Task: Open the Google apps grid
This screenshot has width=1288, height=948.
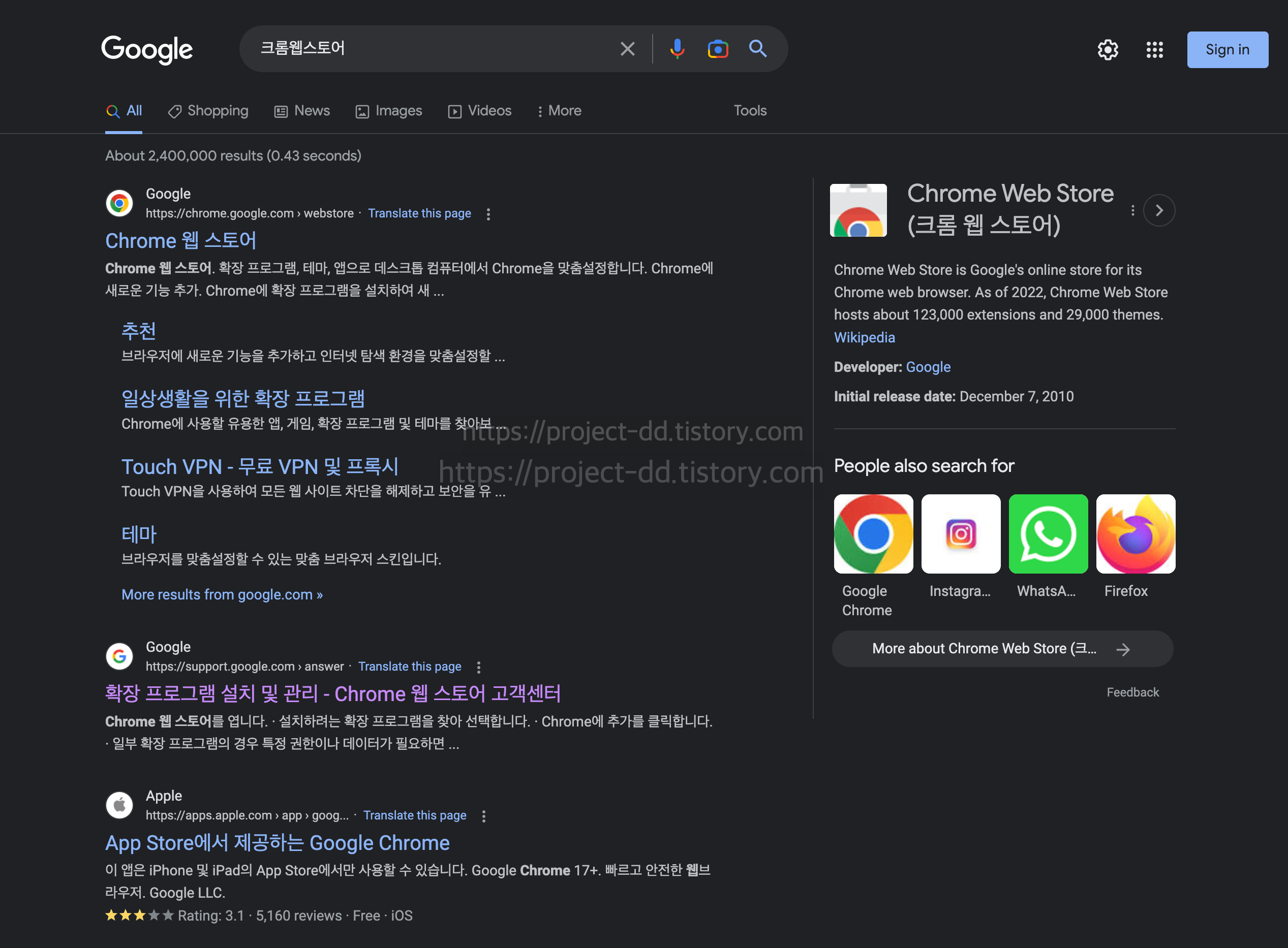Action: coord(1154,50)
